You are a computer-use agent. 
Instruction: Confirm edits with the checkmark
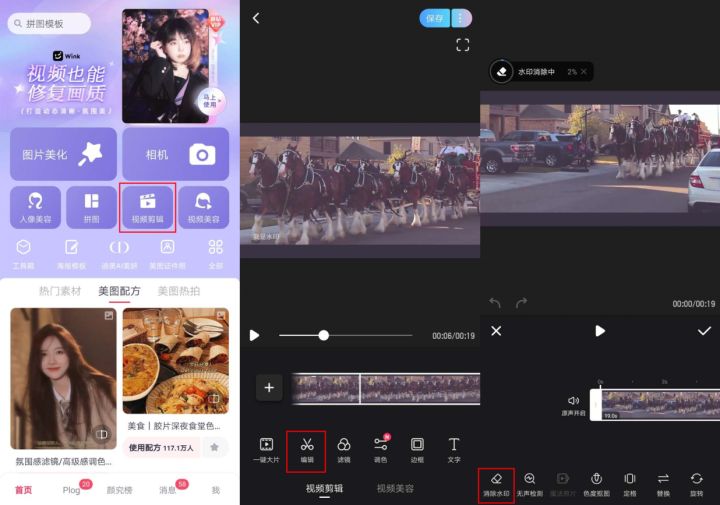coord(704,331)
